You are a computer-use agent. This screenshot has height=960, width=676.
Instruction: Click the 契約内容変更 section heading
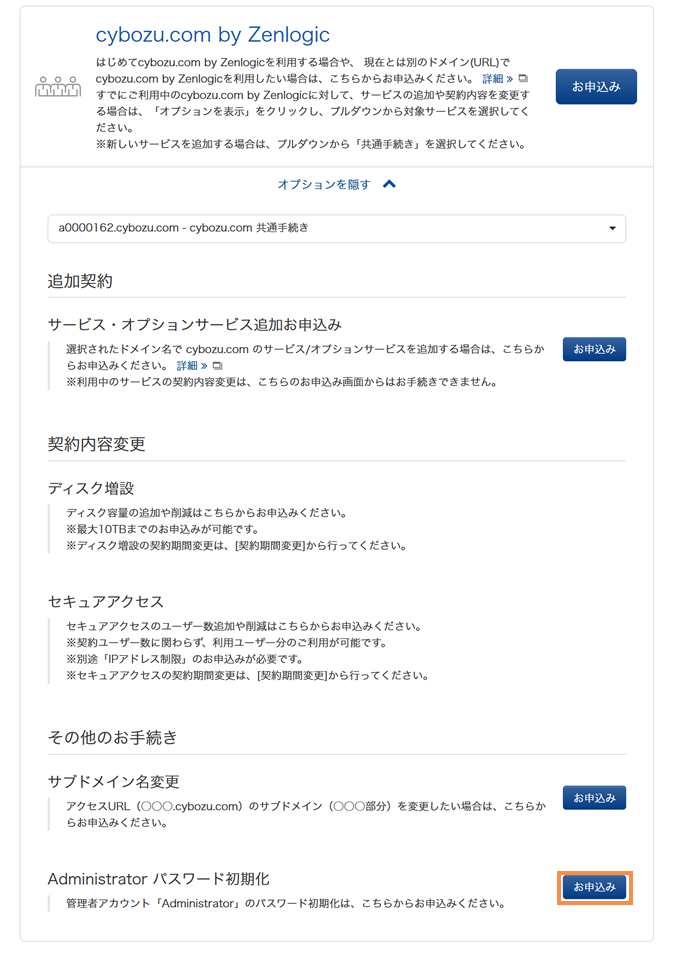(x=97, y=444)
